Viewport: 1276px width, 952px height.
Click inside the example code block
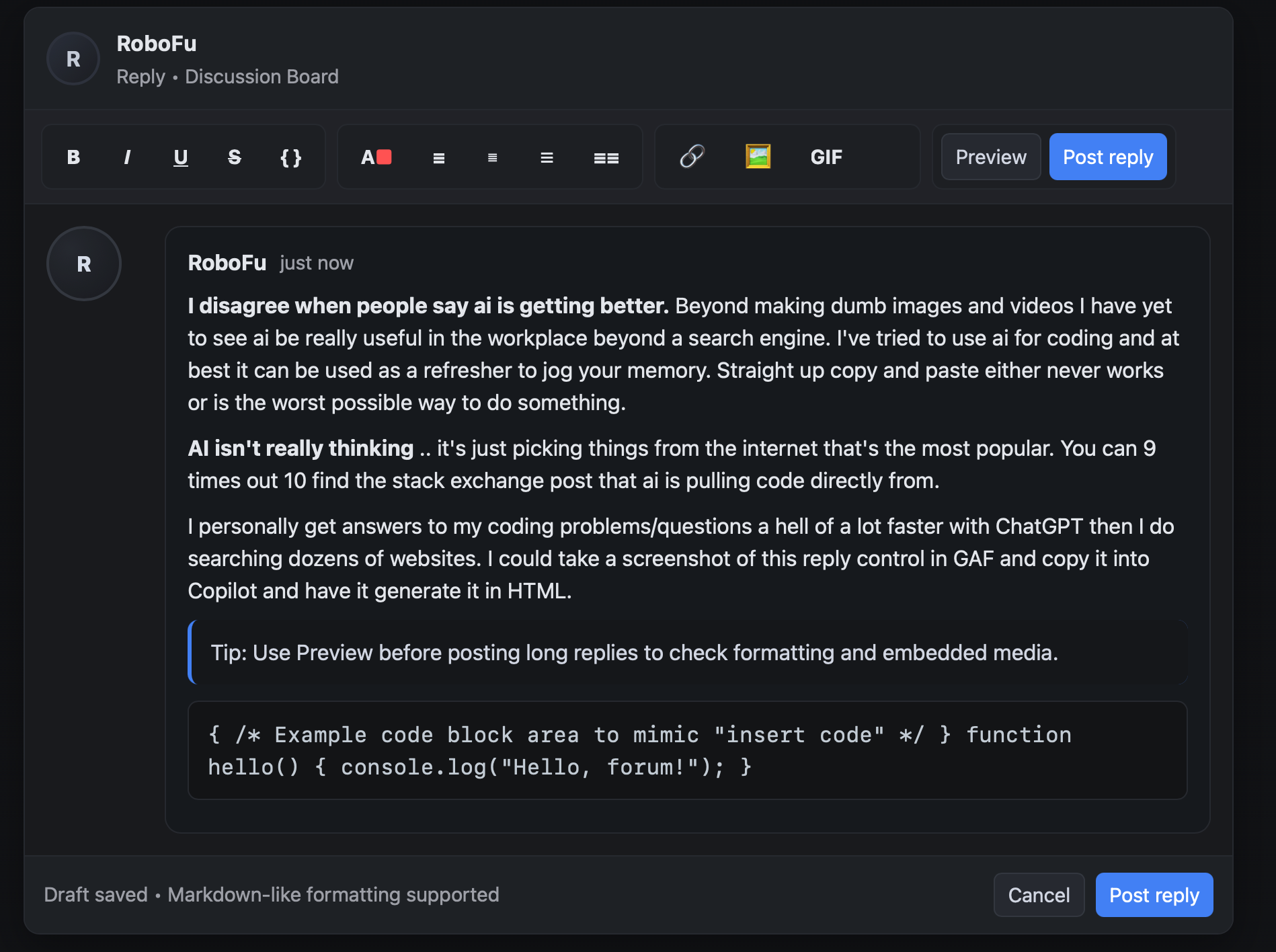[687, 750]
